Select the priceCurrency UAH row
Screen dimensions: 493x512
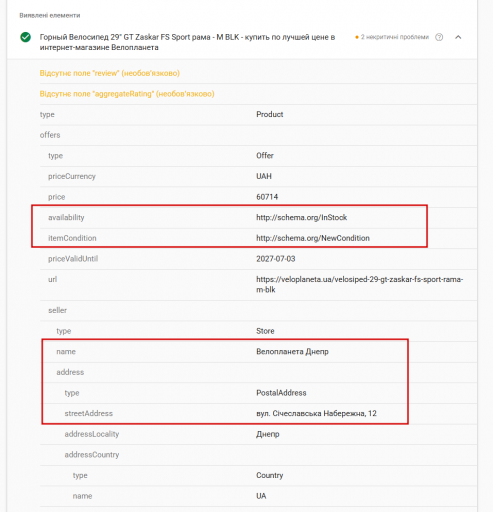(x=258, y=176)
